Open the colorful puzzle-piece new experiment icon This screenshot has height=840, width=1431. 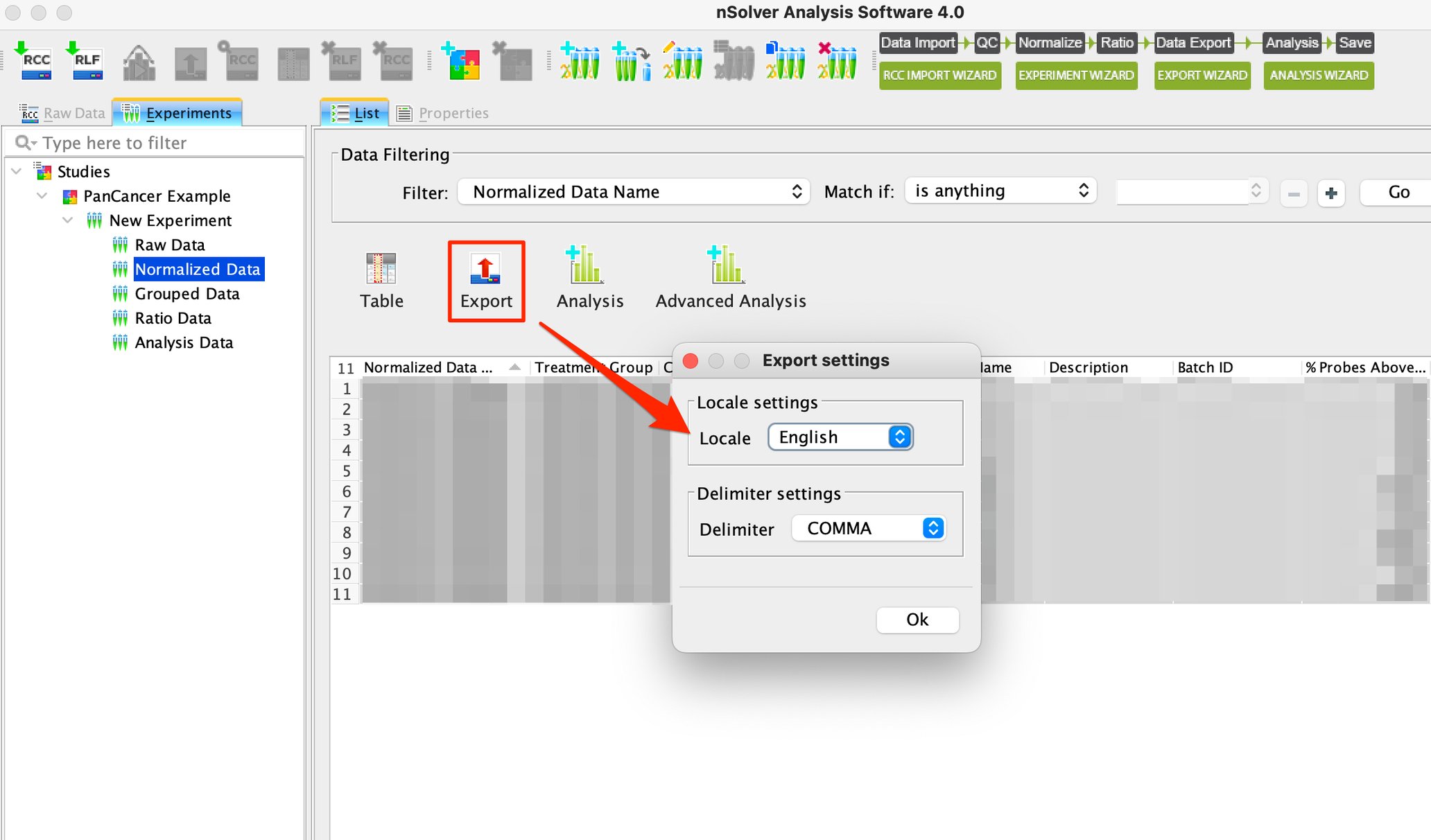(x=462, y=61)
